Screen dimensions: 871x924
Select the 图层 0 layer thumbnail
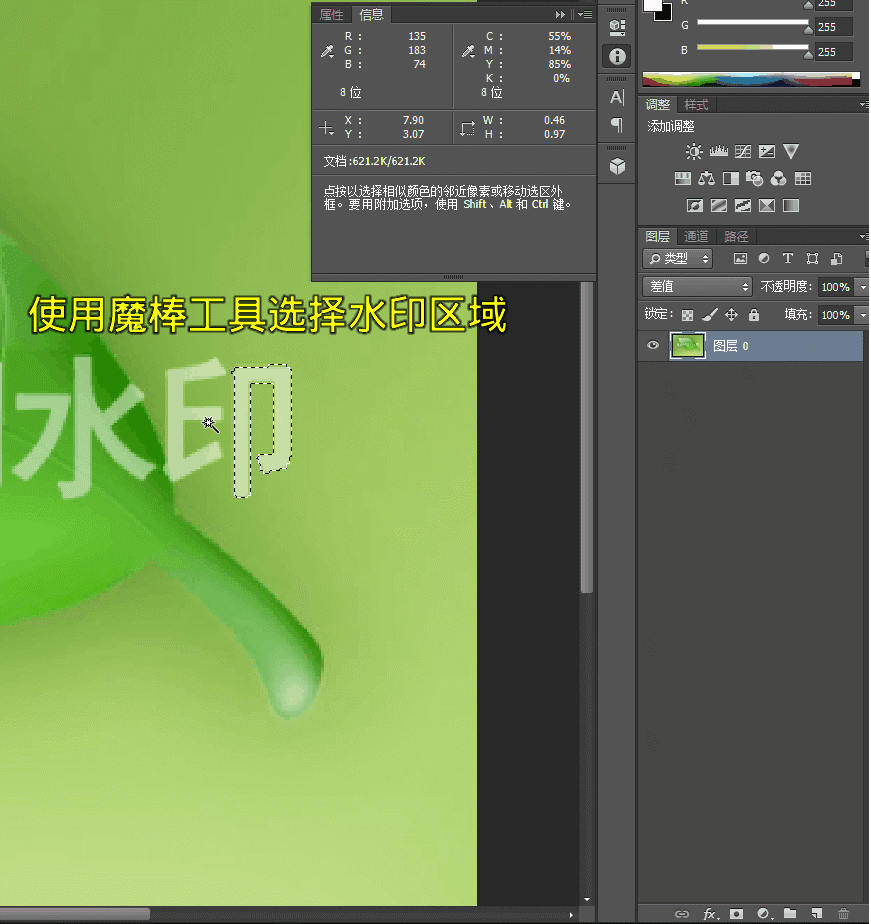coord(687,346)
